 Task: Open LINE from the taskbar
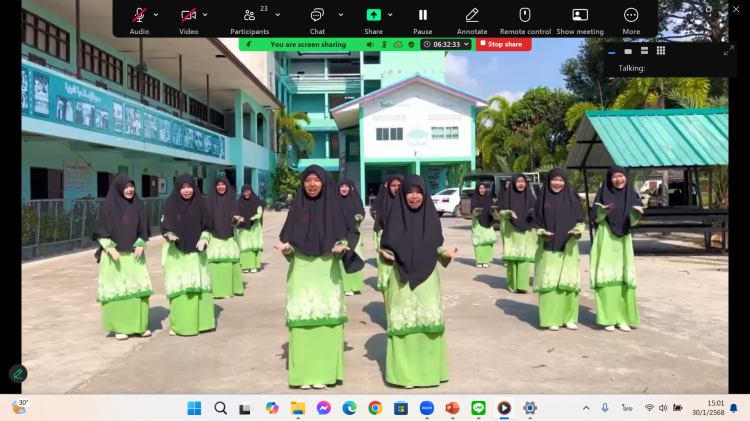click(478, 408)
